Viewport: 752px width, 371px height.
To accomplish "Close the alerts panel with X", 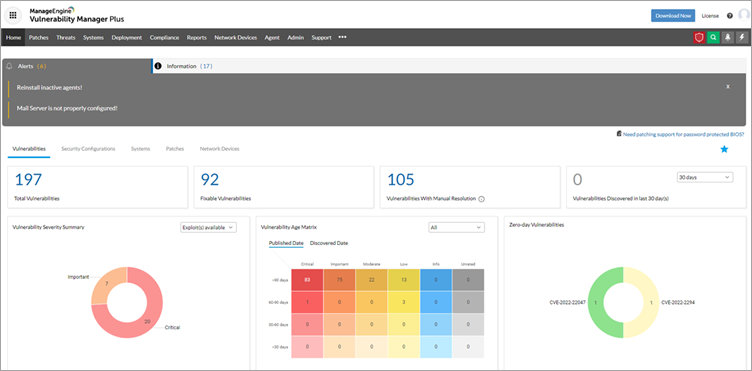I will (728, 86).
